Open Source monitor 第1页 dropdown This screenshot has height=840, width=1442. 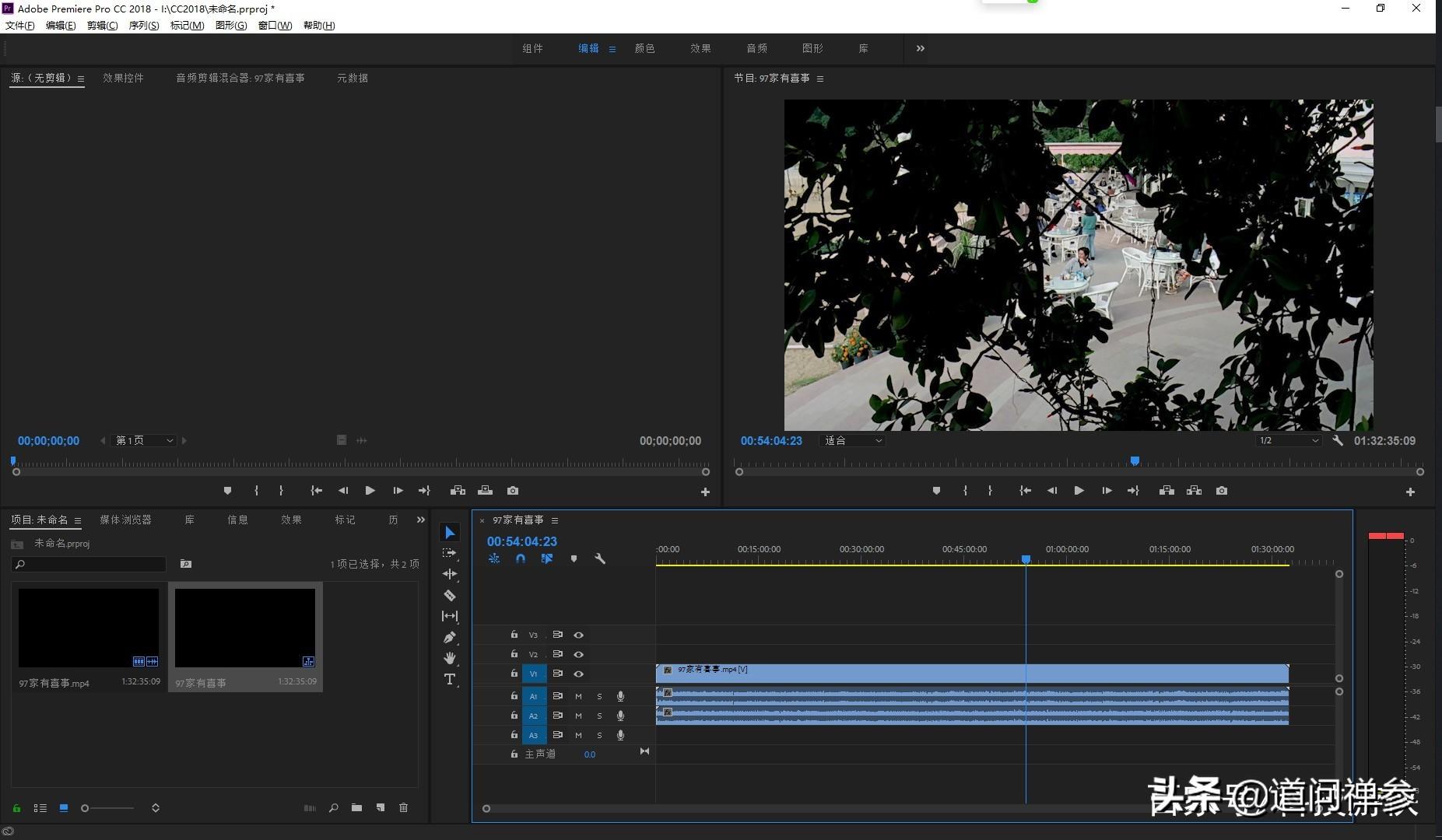click(144, 441)
